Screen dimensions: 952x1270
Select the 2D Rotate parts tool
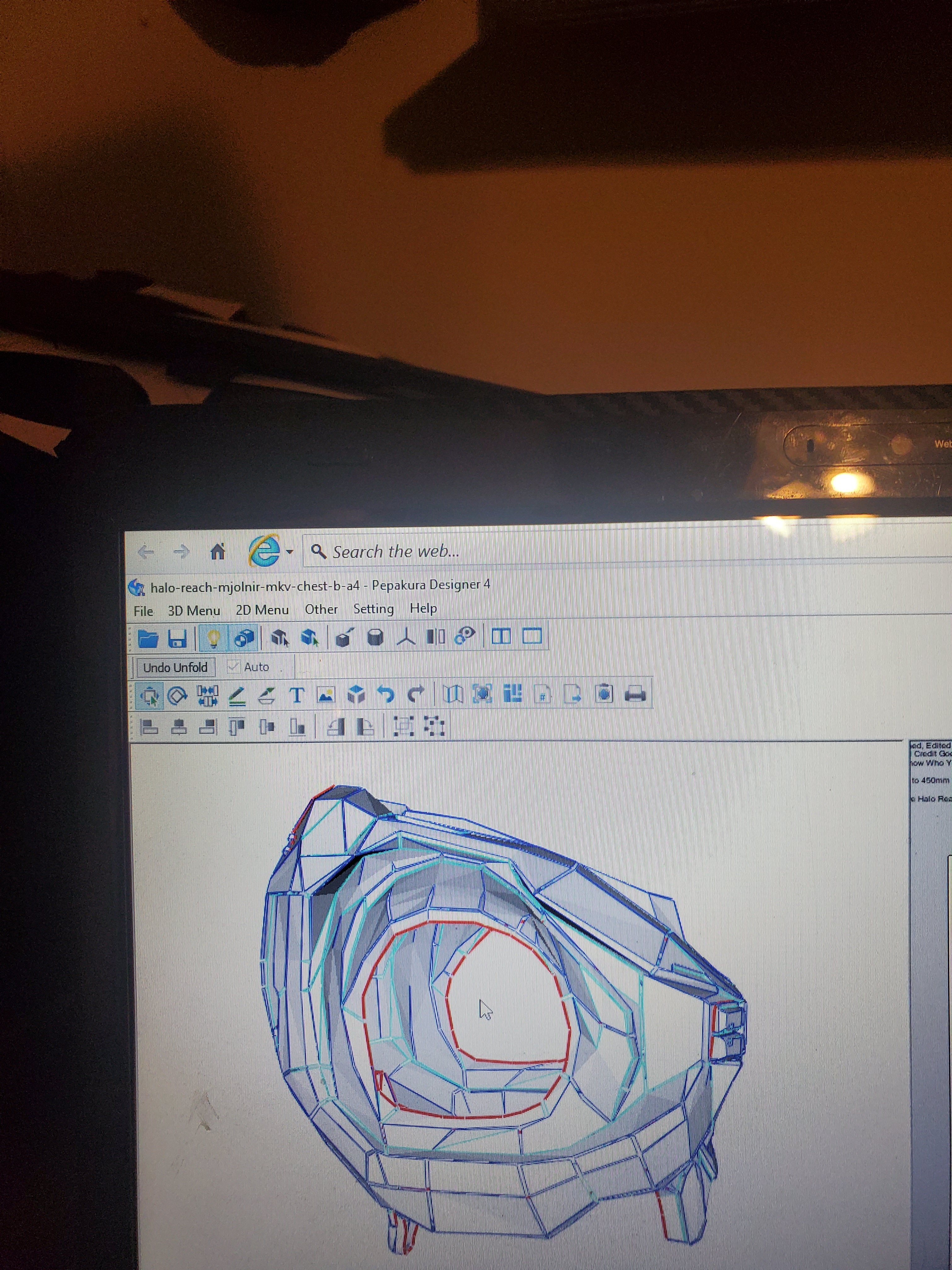coord(177,696)
